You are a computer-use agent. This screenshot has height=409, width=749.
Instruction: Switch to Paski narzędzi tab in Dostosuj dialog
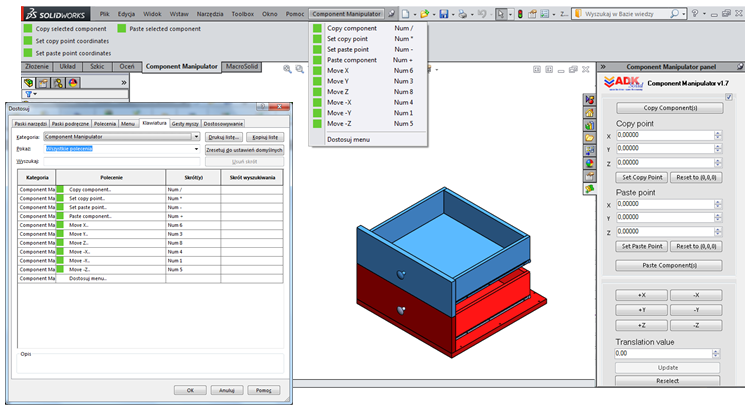pyautogui.click(x=31, y=124)
